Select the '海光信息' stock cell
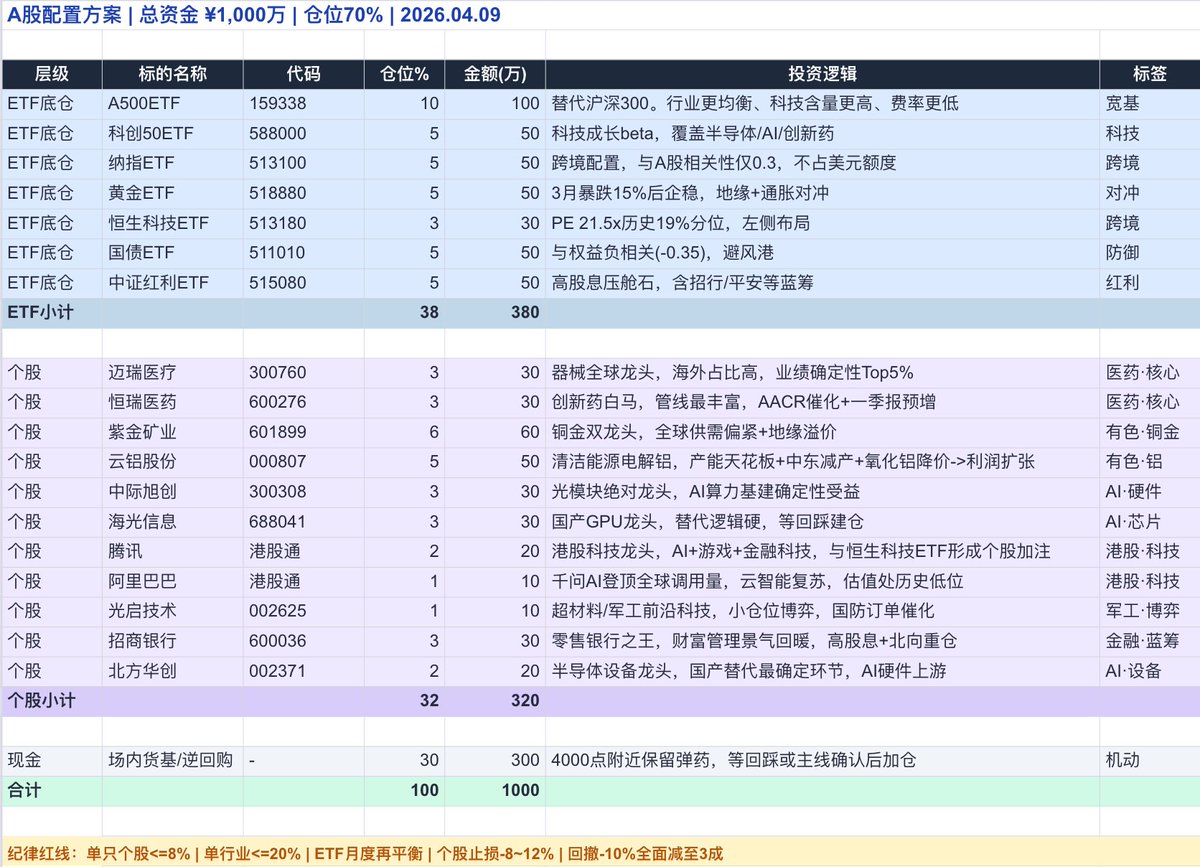This screenshot has height=867, width=1200. pos(172,522)
